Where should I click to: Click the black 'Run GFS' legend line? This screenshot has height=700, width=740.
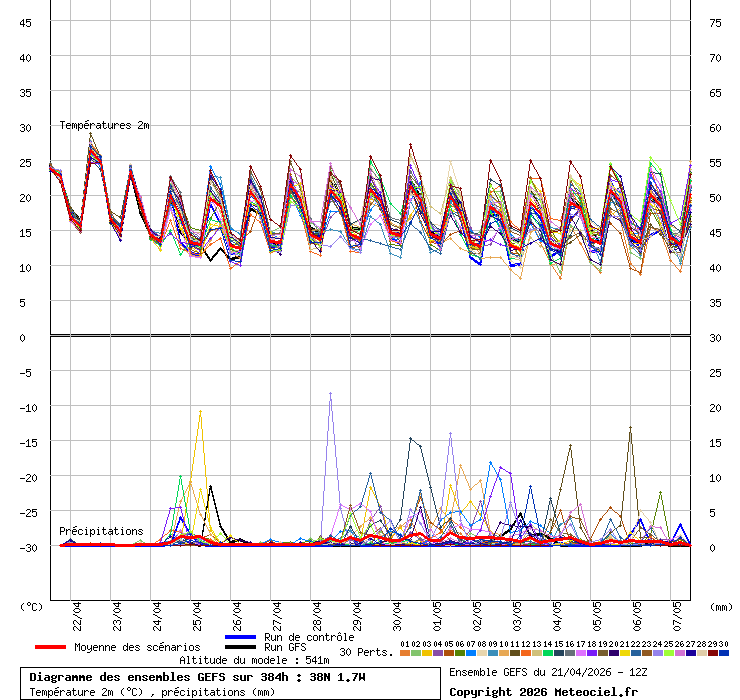pyautogui.click(x=241, y=647)
